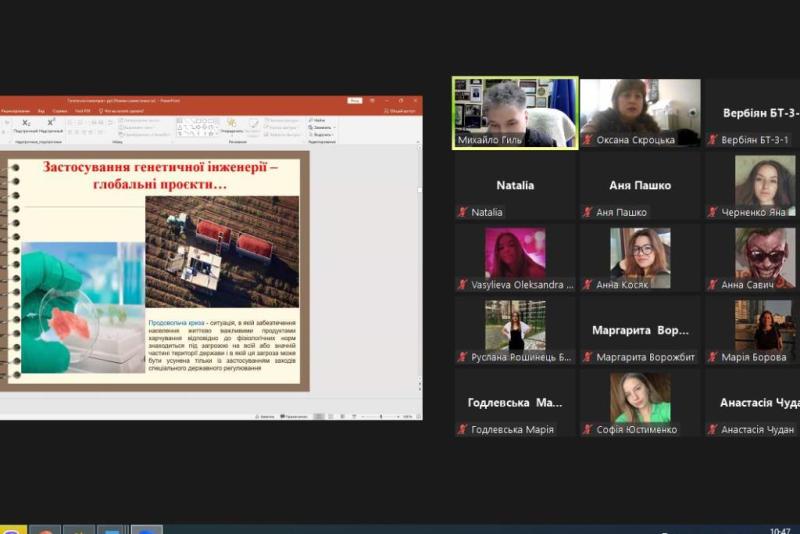Adjust the zoom slider in status bar
The image size is (800, 534).
click(383, 416)
